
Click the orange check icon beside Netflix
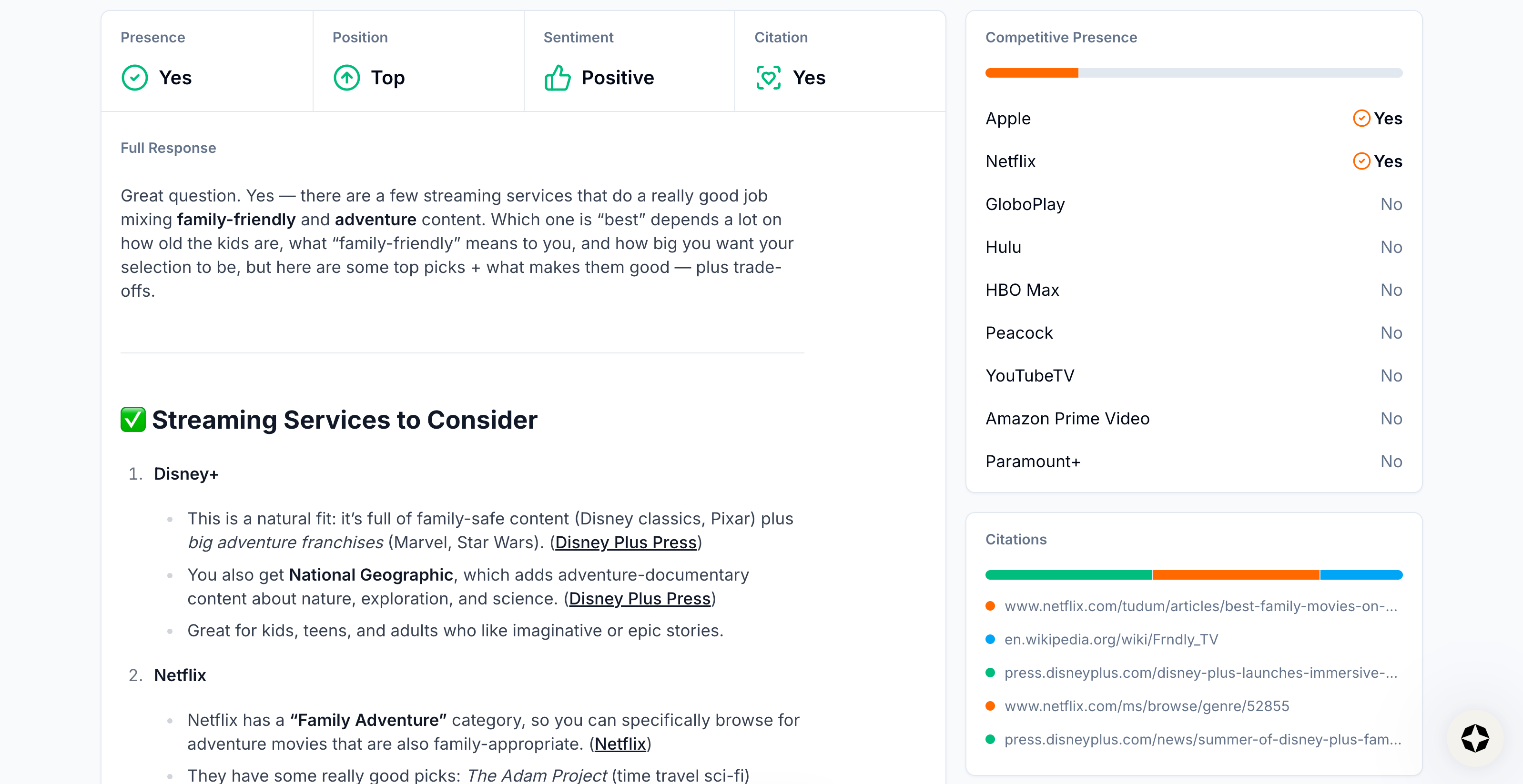pos(1361,161)
